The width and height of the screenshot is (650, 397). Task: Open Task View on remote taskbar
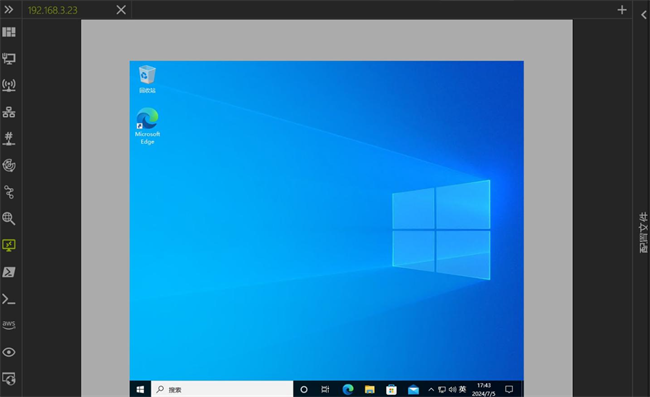[325, 390]
